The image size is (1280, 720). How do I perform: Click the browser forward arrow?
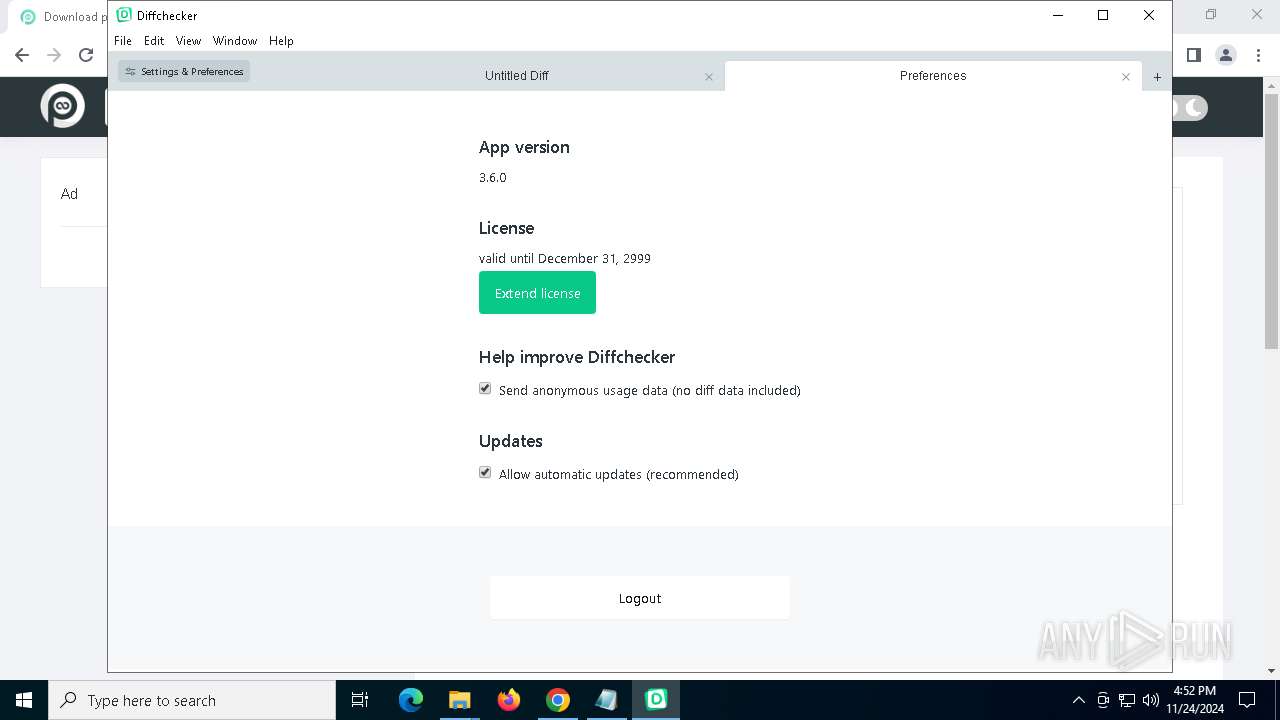pos(54,55)
